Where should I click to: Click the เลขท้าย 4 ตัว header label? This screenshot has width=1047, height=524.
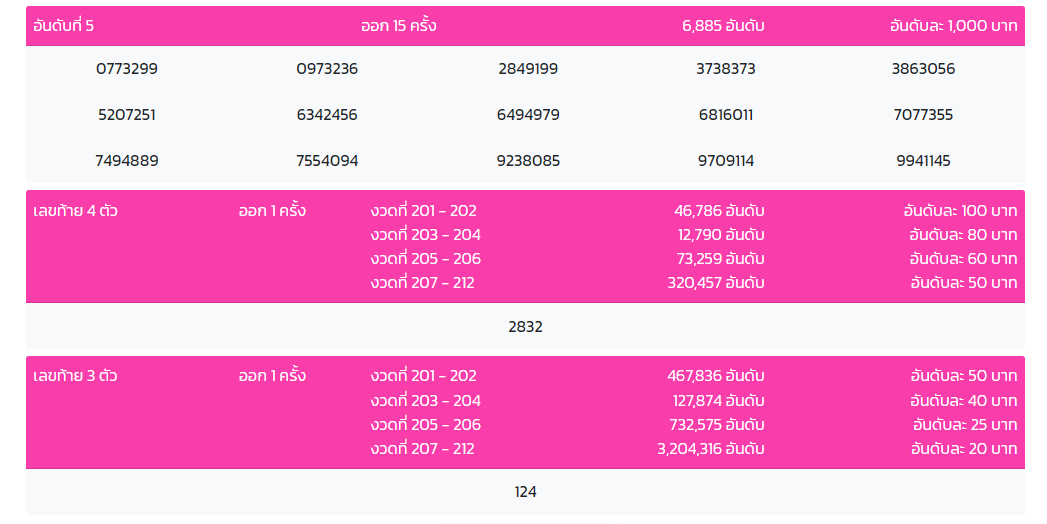75,211
